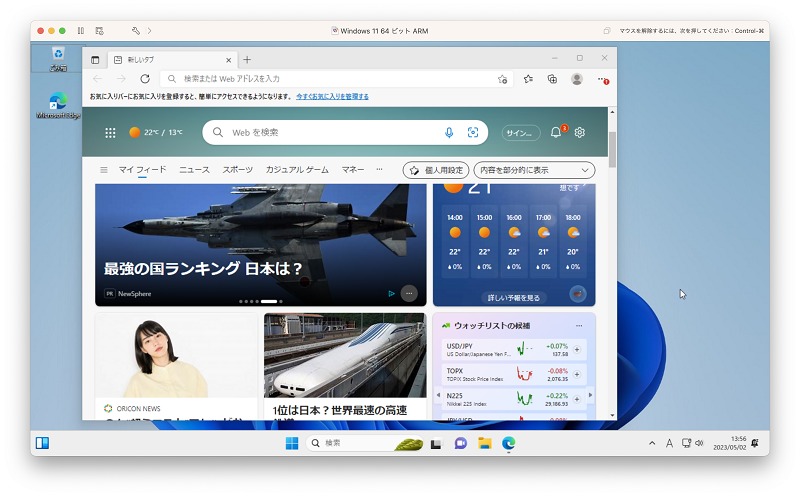The width and height of the screenshot is (800, 496).
Task: Open the Windows Start button
Action: click(292, 443)
